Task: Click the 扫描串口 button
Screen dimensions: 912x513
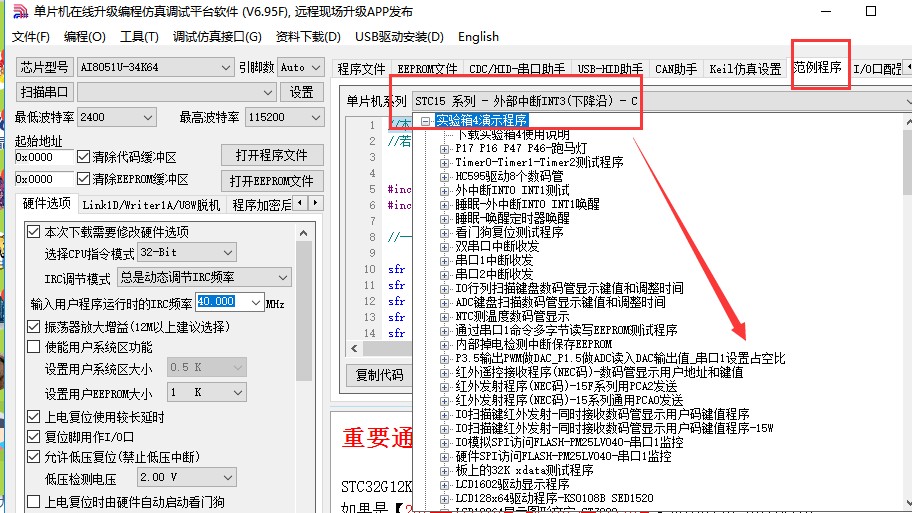Action: (x=44, y=92)
